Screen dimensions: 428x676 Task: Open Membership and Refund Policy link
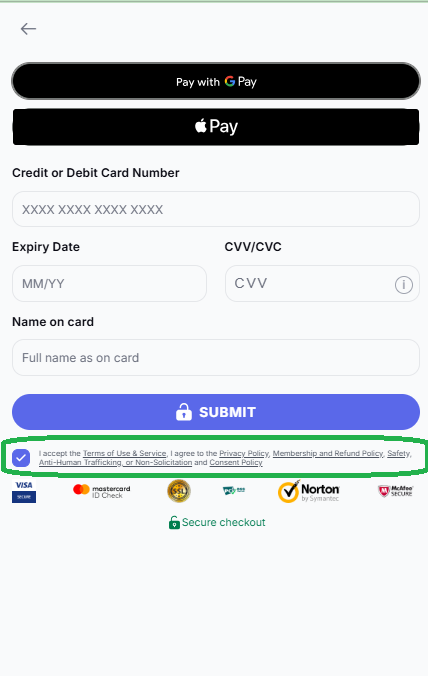pyautogui.click(x=328, y=453)
